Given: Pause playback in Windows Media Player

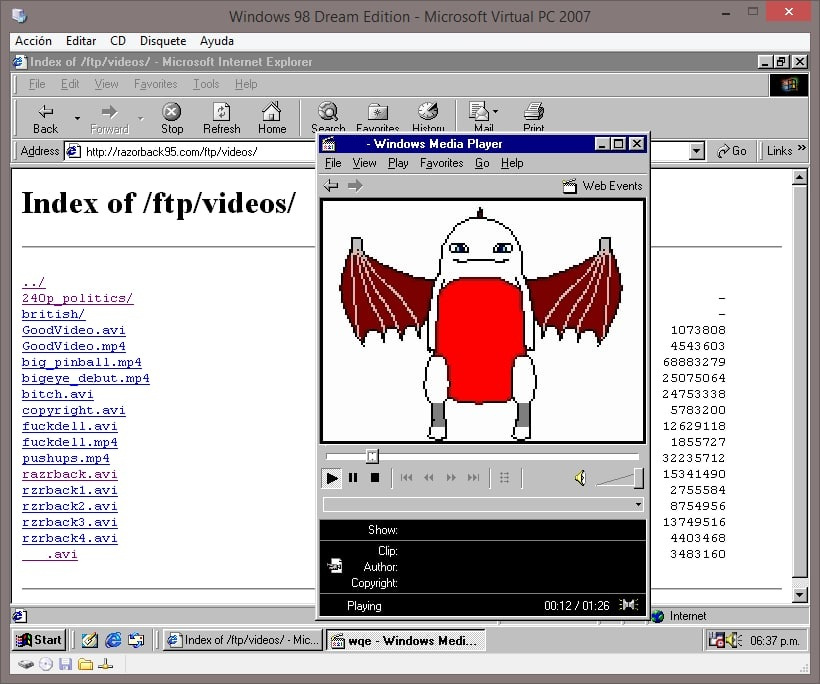Looking at the screenshot, I should (353, 477).
